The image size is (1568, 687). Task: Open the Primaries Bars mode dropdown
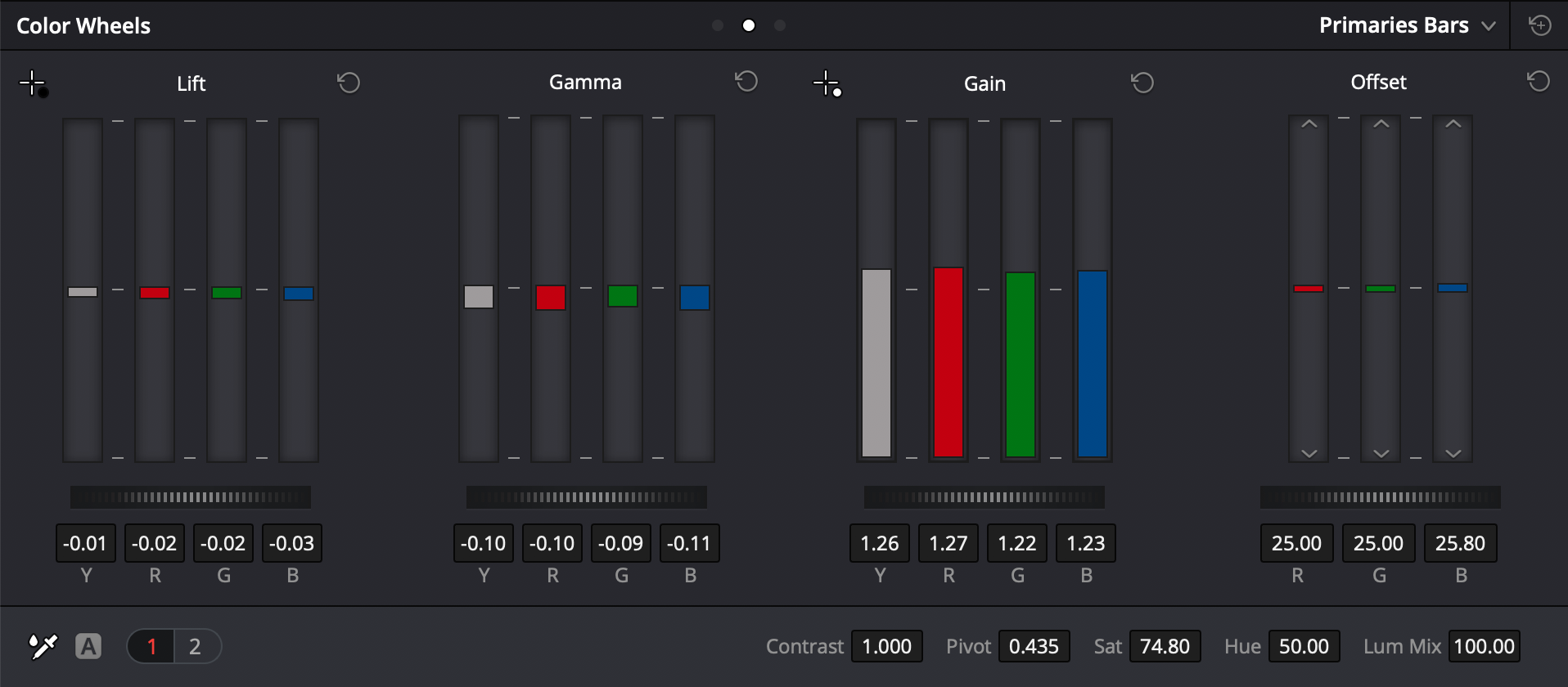(1408, 25)
